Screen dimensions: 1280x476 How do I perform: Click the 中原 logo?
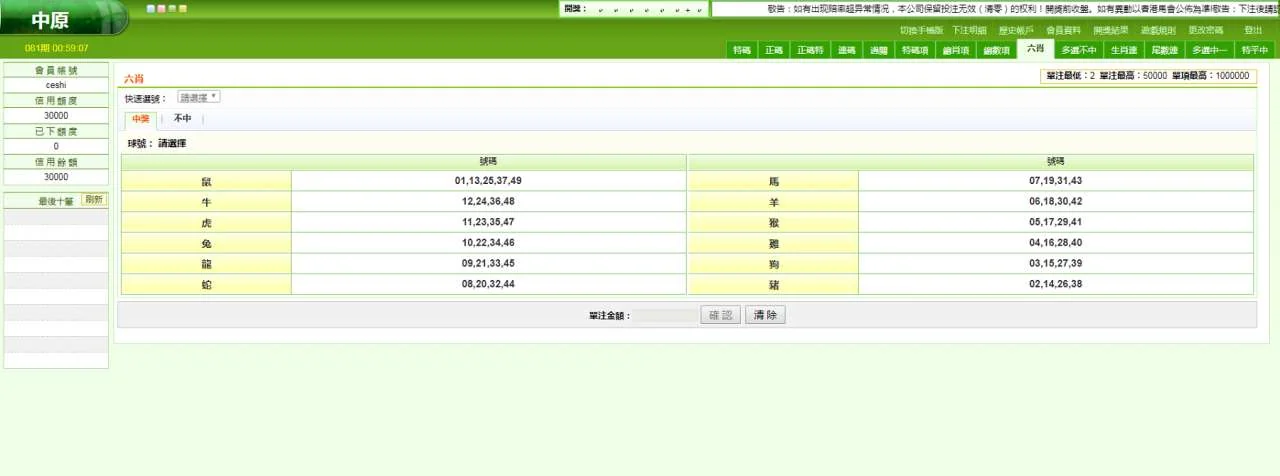(x=50, y=21)
